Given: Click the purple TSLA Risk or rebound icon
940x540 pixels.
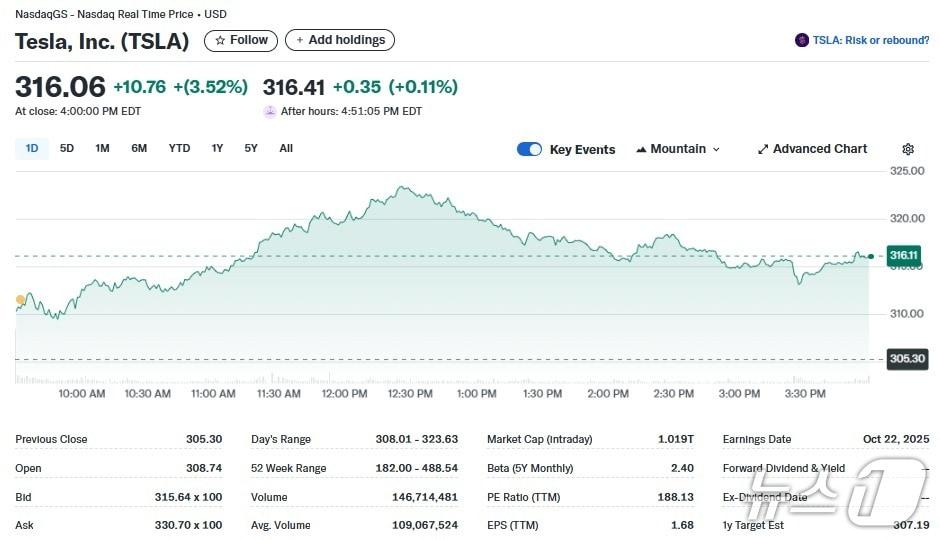Looking at the screenshot, I should [x=802, y=40].
